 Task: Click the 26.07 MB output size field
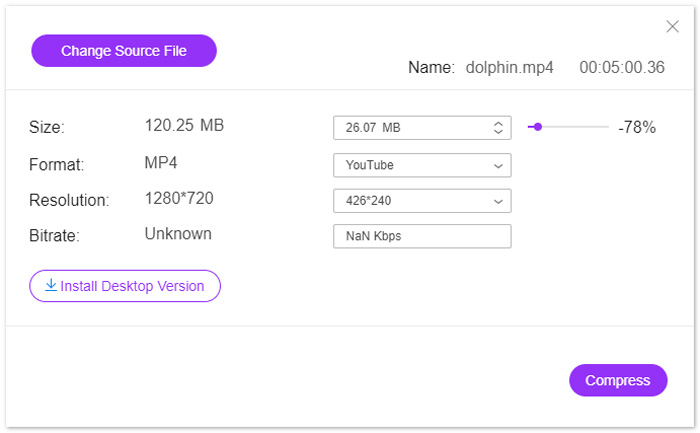[x=422, y=128]
